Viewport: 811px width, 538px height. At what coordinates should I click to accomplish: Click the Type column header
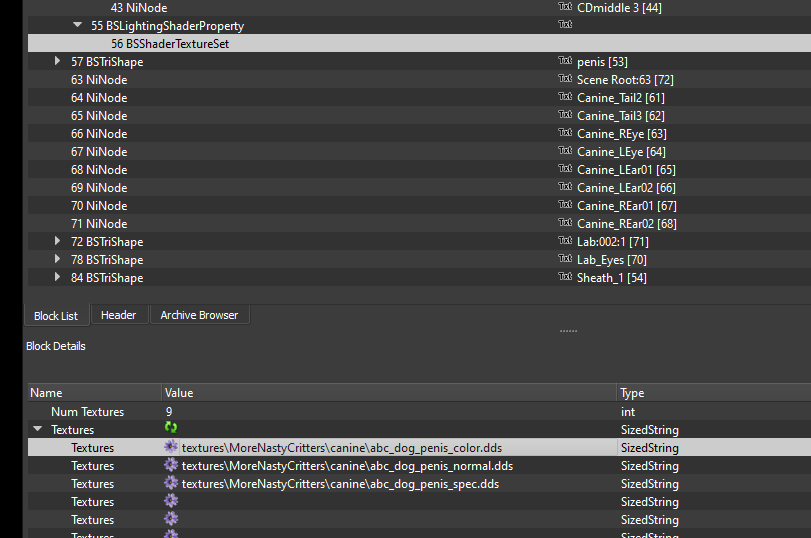coord(714,393)
